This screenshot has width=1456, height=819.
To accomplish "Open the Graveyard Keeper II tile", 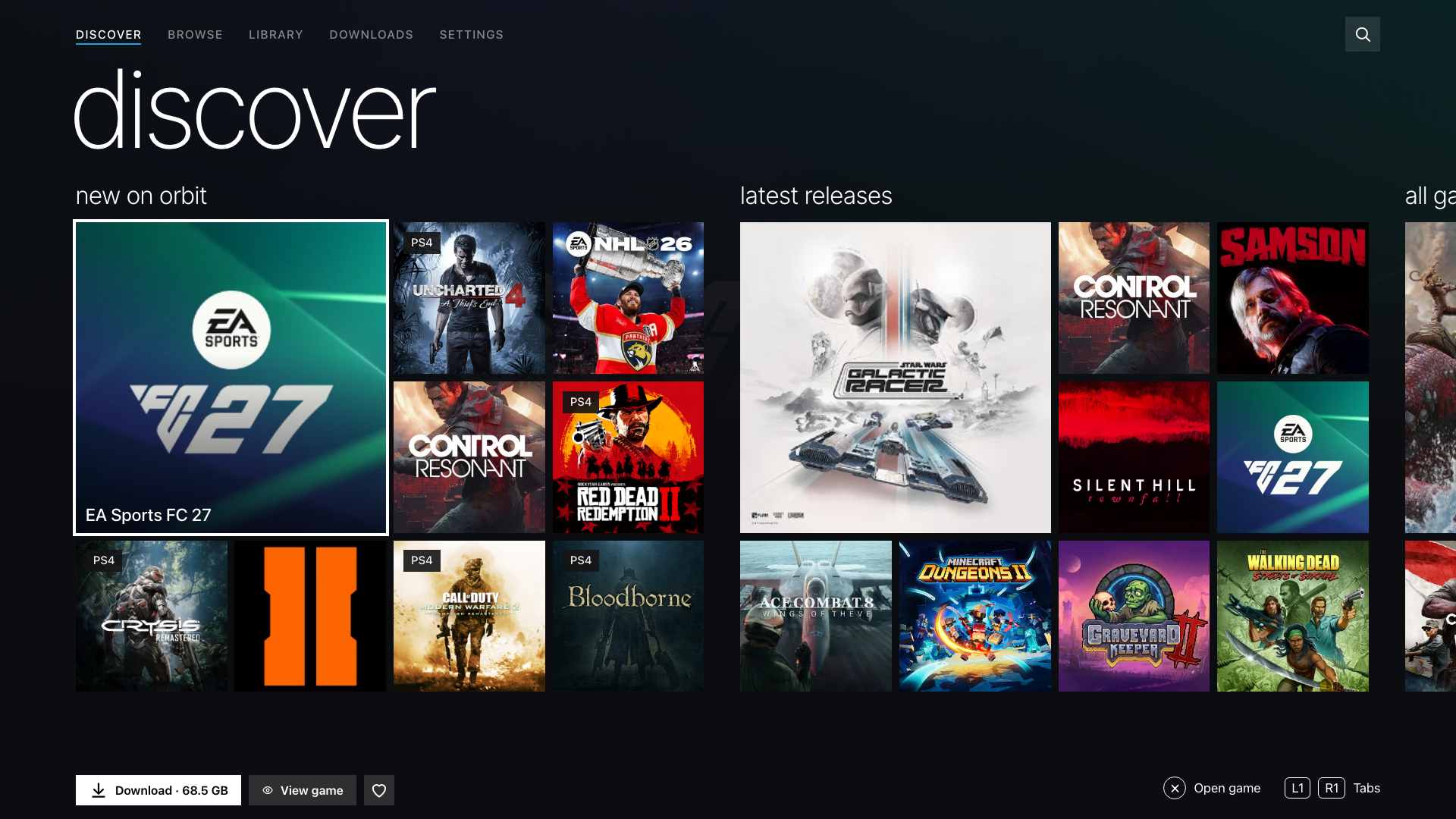I will 1134,616.
